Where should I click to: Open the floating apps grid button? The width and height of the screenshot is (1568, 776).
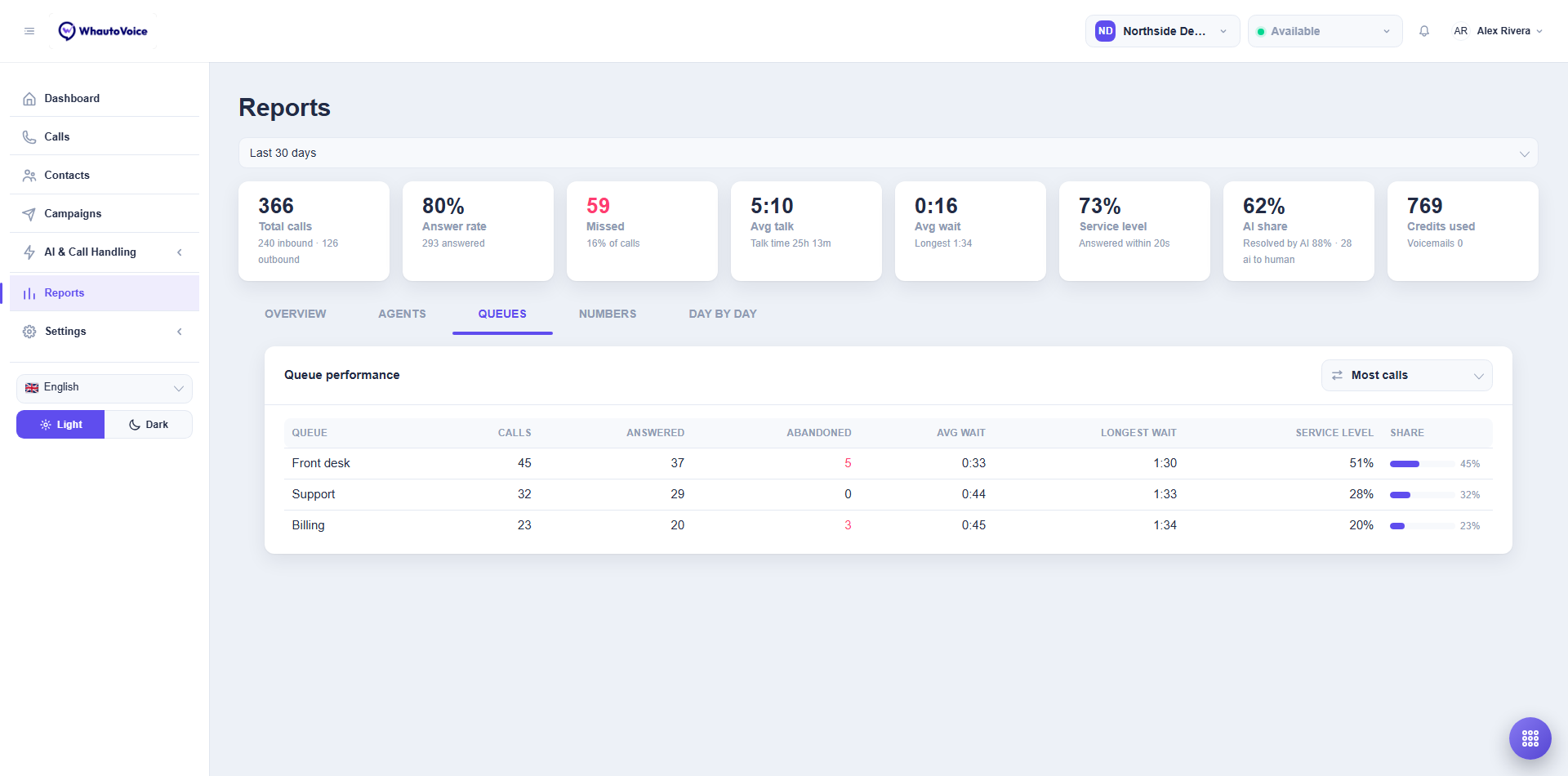click(1530, 738)
